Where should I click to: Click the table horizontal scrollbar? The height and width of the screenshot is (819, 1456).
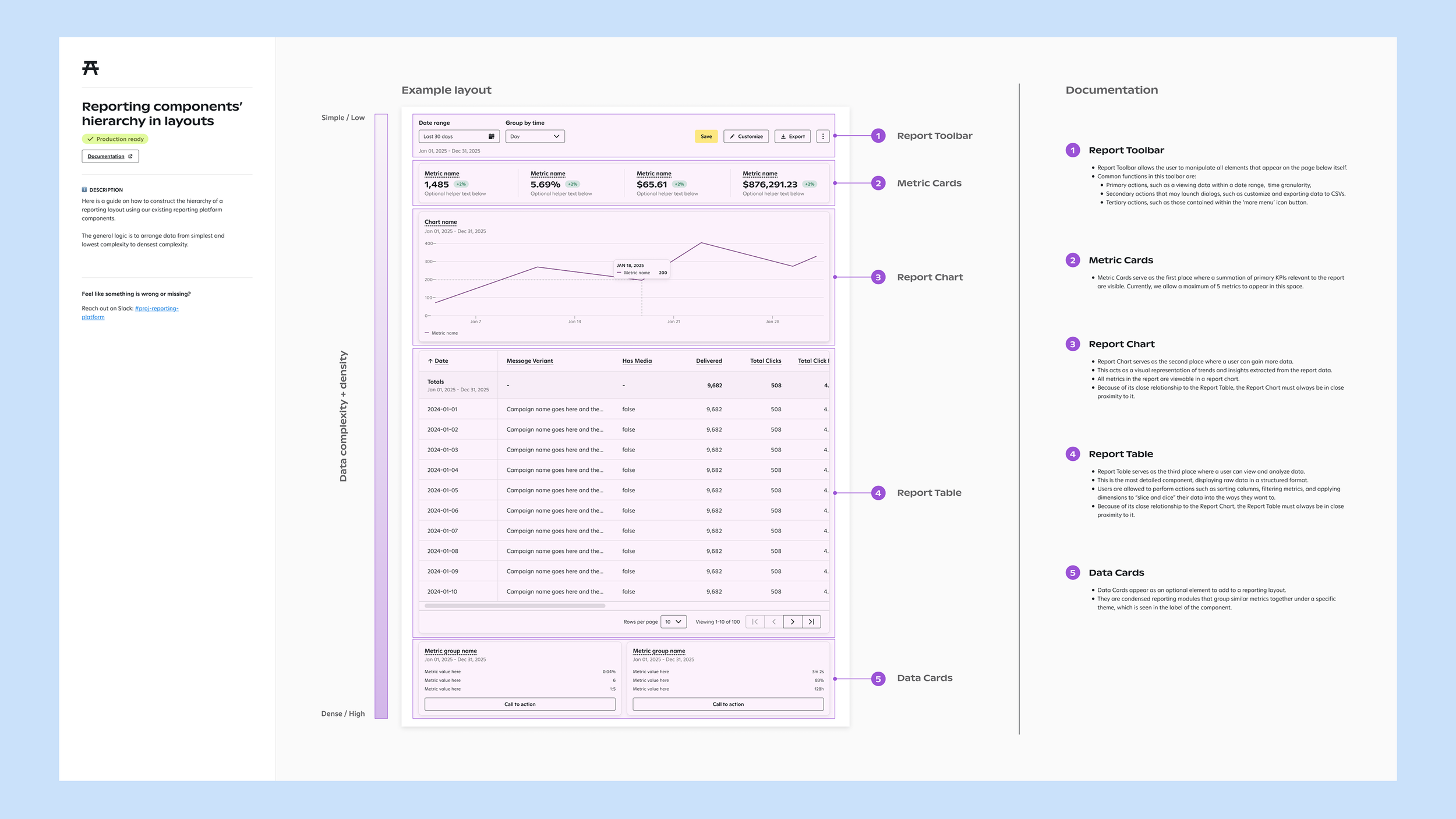[515, 606]
